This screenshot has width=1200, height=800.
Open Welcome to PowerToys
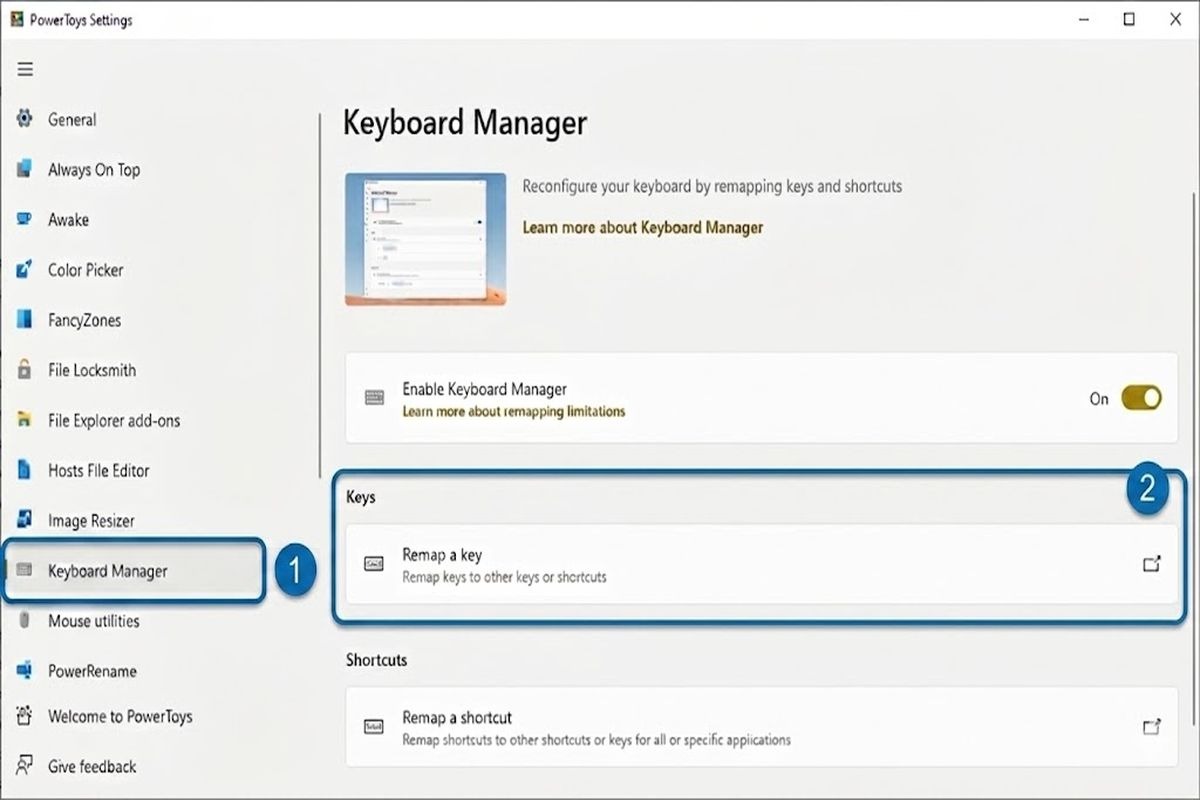click(x=120, y=716)
